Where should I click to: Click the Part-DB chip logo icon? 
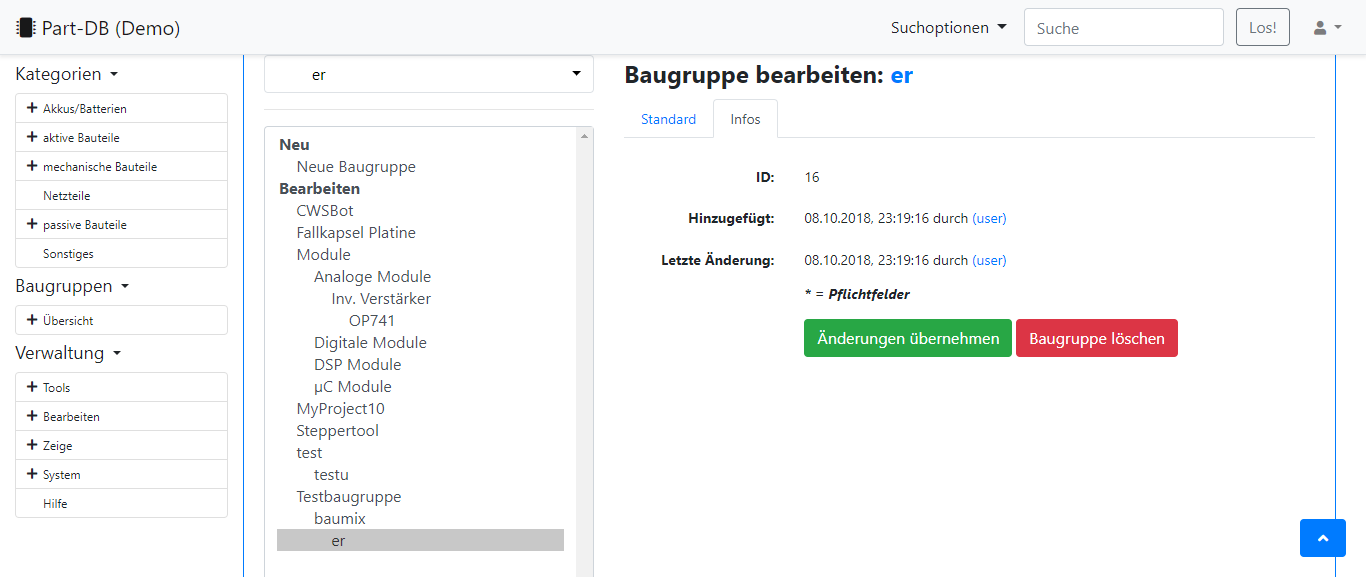(x=25, y=28)
